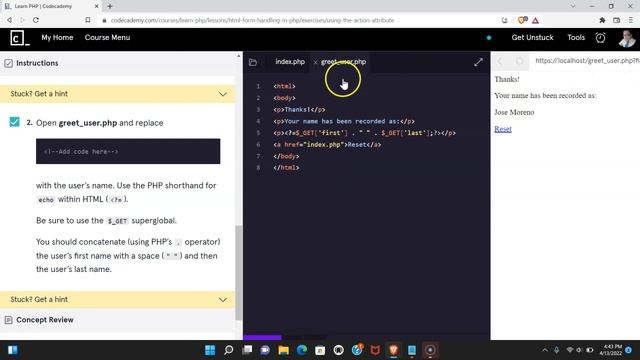Click the purple progress bar under editor
640x360 pixels.
[262, 338]
